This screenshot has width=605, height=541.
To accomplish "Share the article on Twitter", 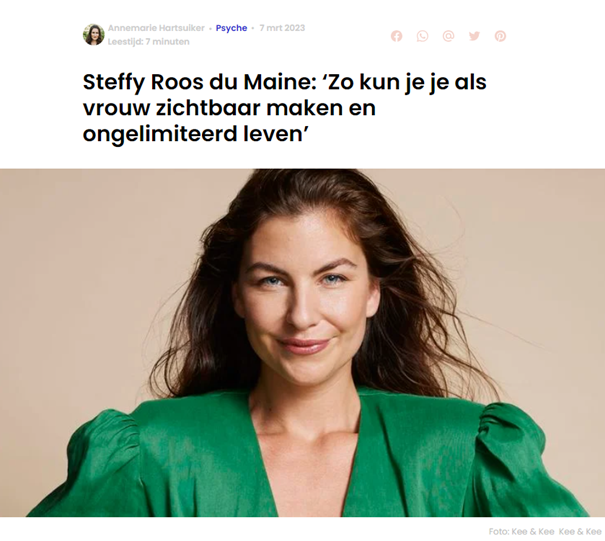I will click(x=474, y=36).
